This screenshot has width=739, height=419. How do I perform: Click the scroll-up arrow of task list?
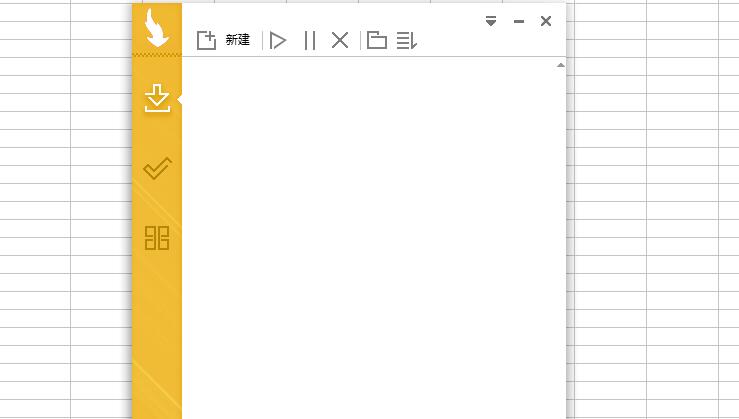(560, 65)
